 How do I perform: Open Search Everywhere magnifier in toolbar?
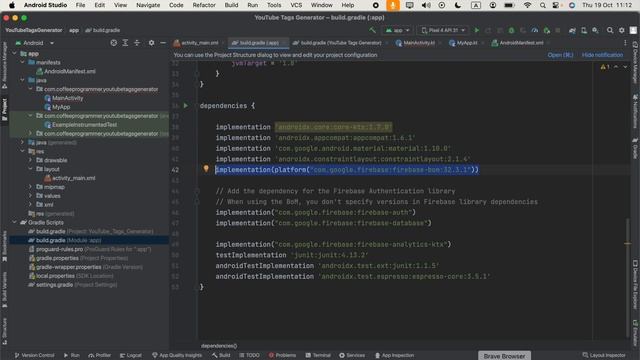610,30
